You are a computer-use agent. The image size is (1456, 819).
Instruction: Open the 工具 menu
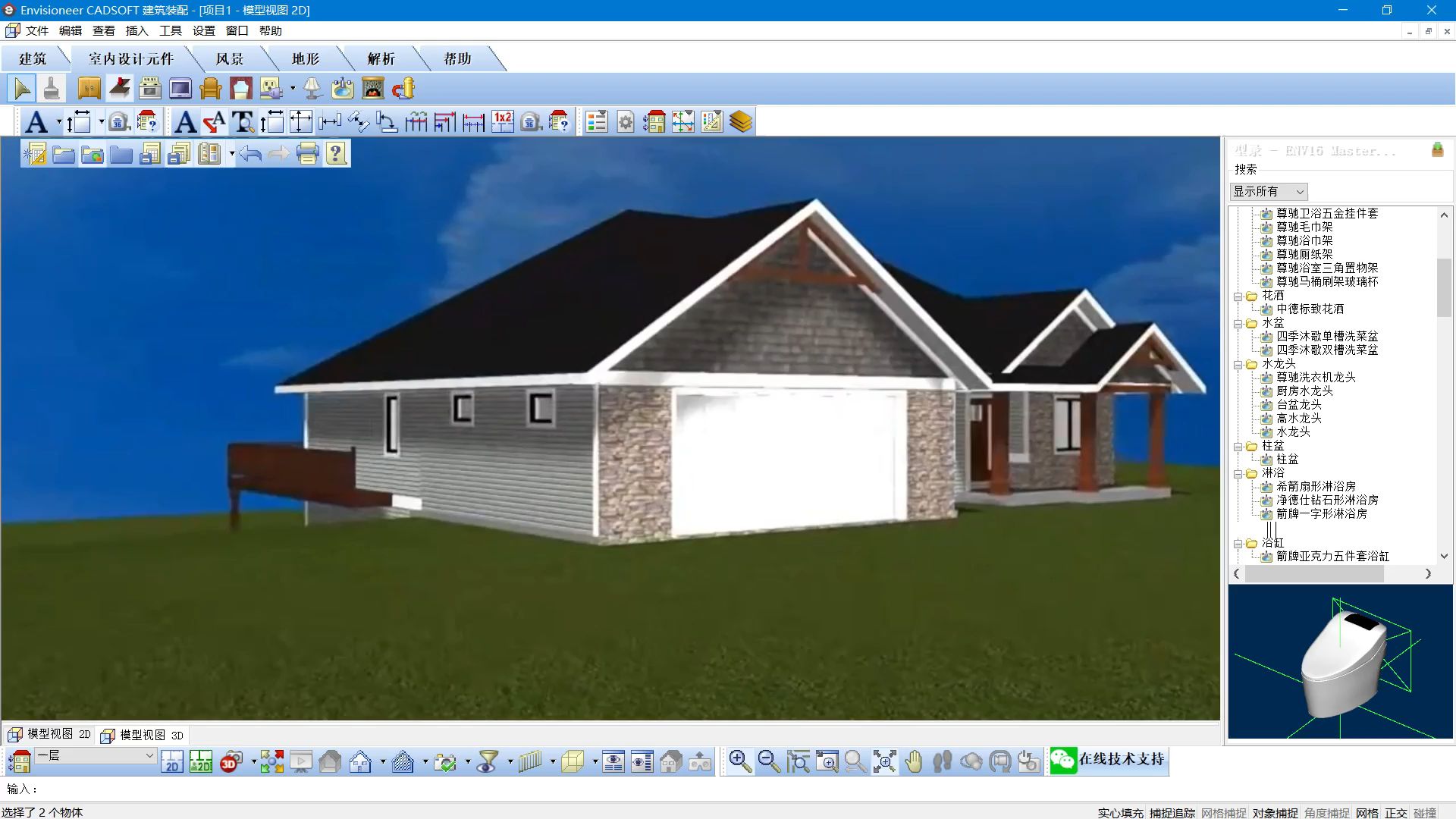pyautogui.click(x=170, y=31)
